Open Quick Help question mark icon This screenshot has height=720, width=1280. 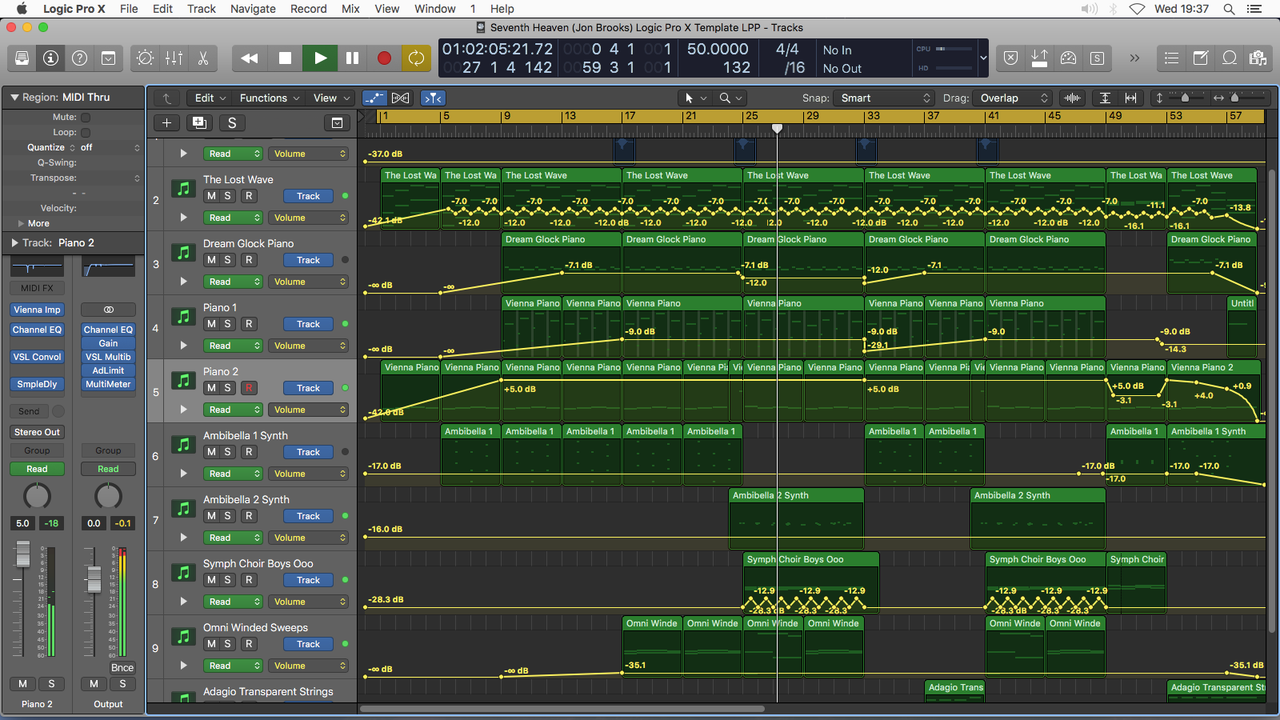pyautogui.click(x=79, y=58)
